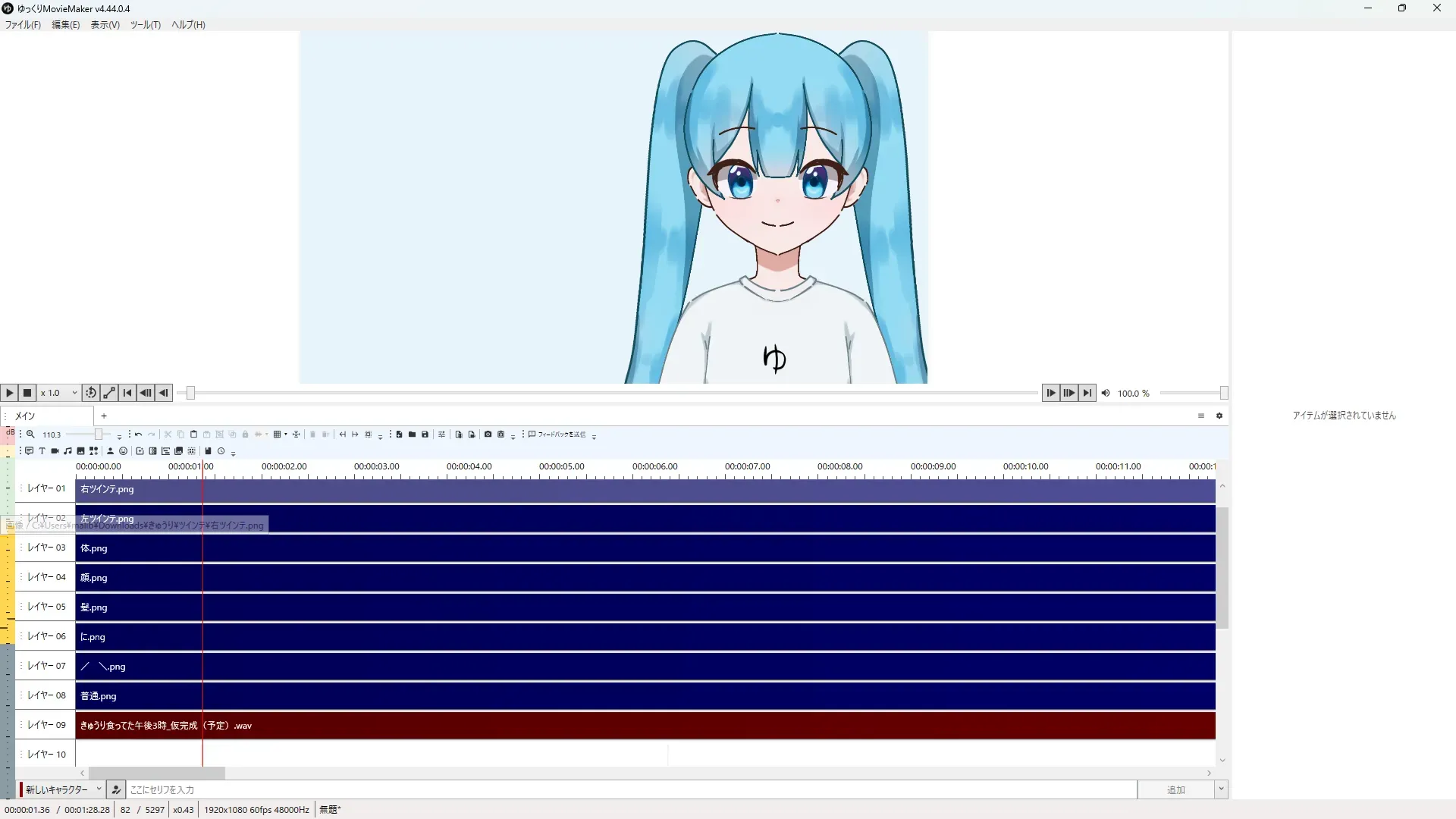The image size is (1456, 819).
Task: Click the save project floppy disk icon
Action: click(425, 435)
